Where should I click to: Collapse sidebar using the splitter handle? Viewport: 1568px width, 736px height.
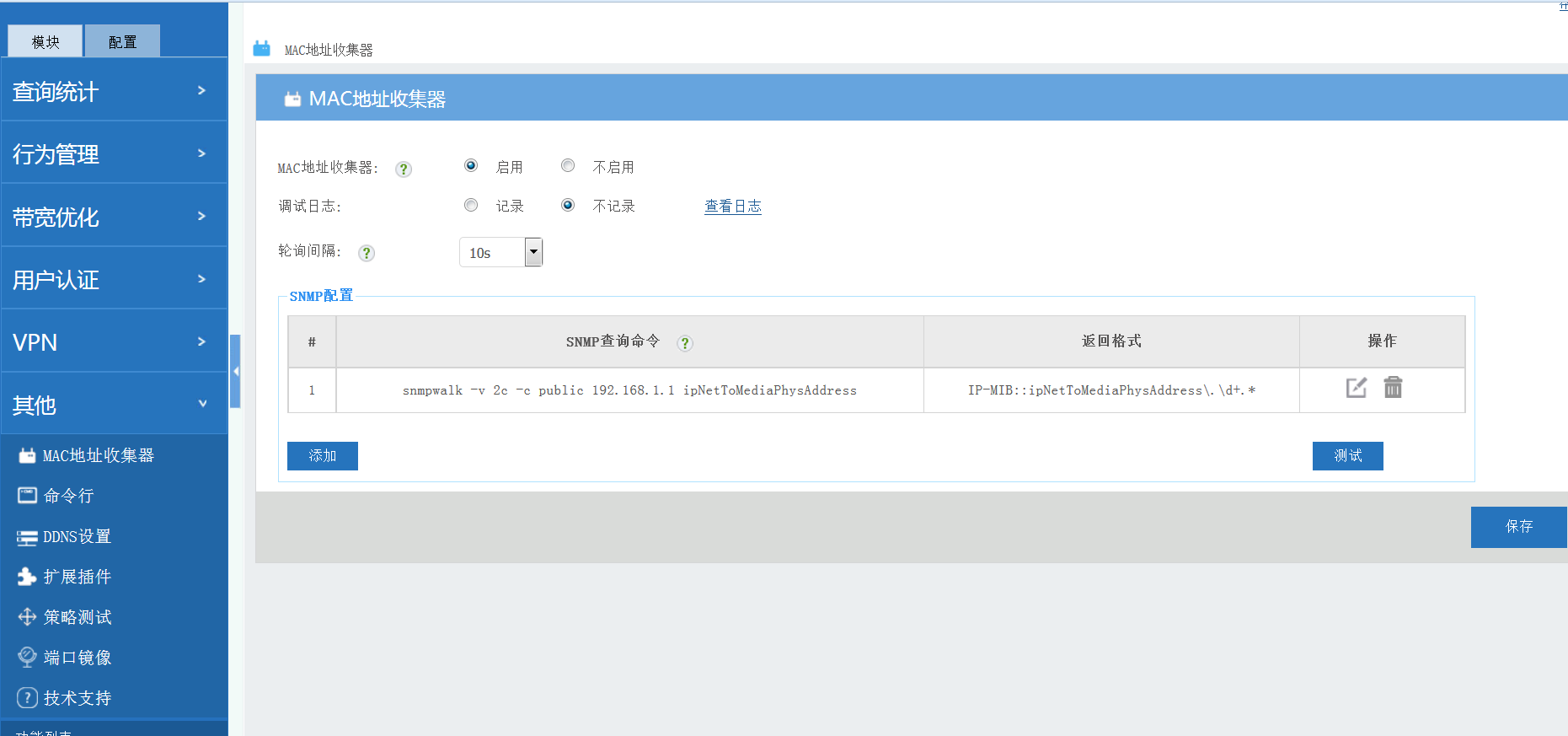coord(236,371)
